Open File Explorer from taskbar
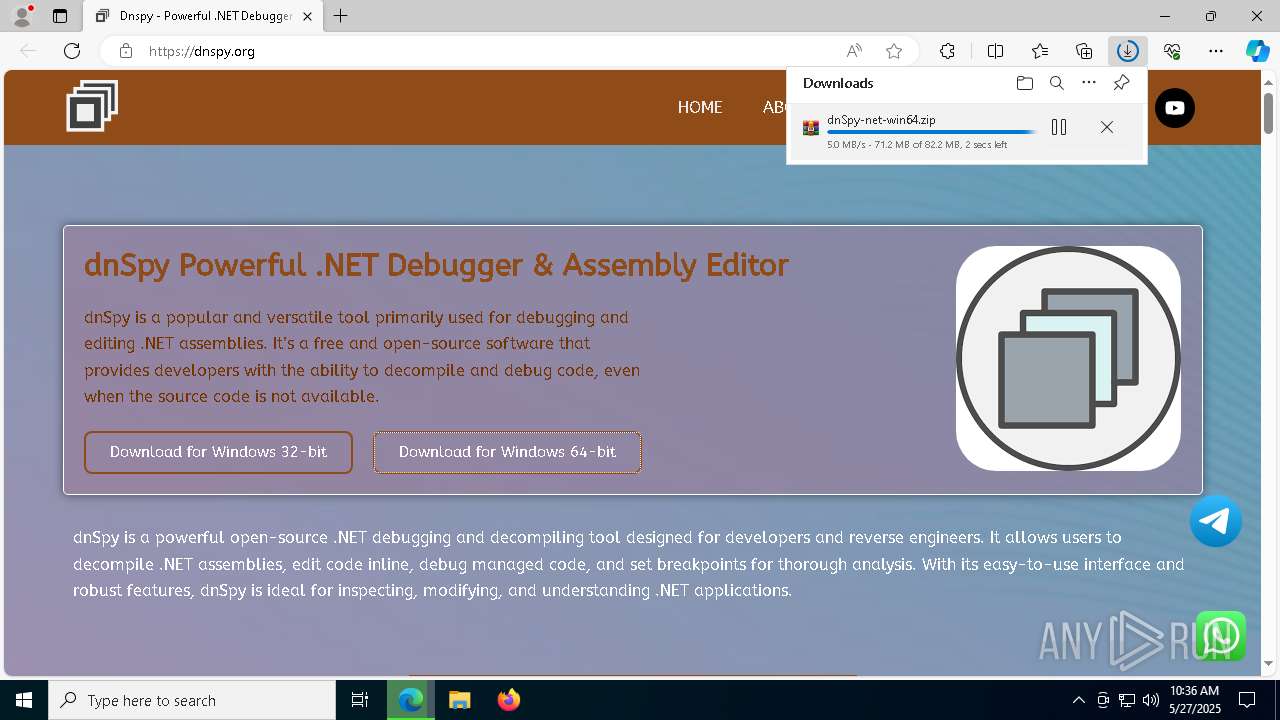The height and width of the screenshot is (720, 1280). click(459, 700)
